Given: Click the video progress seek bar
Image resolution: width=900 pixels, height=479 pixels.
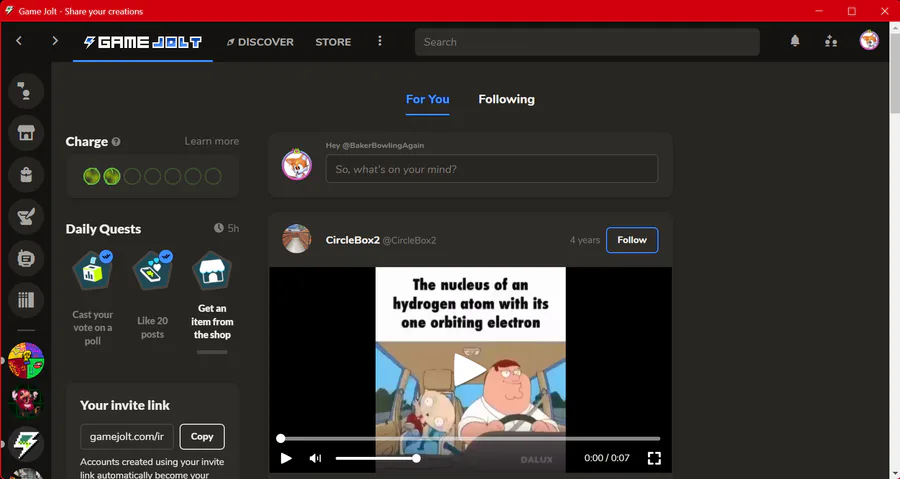Looking at the screenshot, I should (x=470, y=438).
